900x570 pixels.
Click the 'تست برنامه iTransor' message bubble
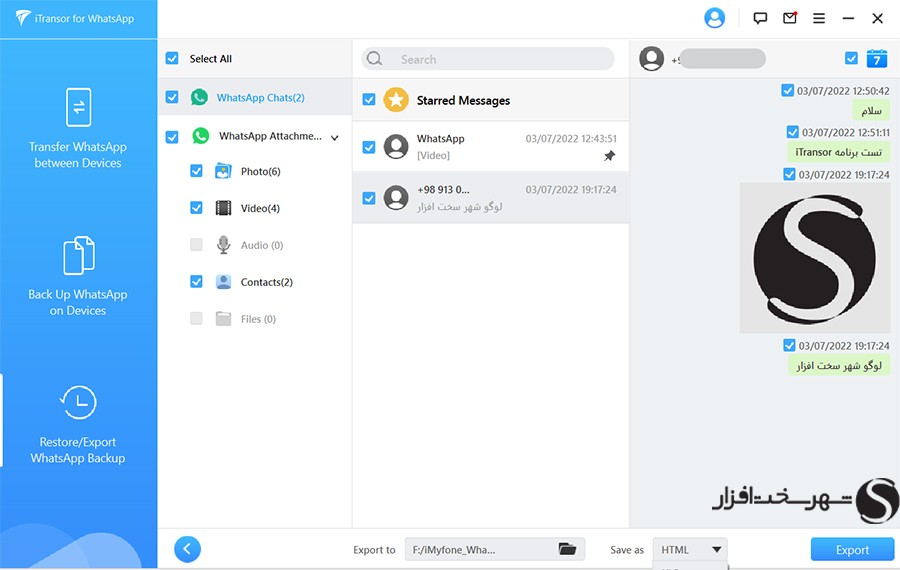pyautogui.click(x=839, y=152)
